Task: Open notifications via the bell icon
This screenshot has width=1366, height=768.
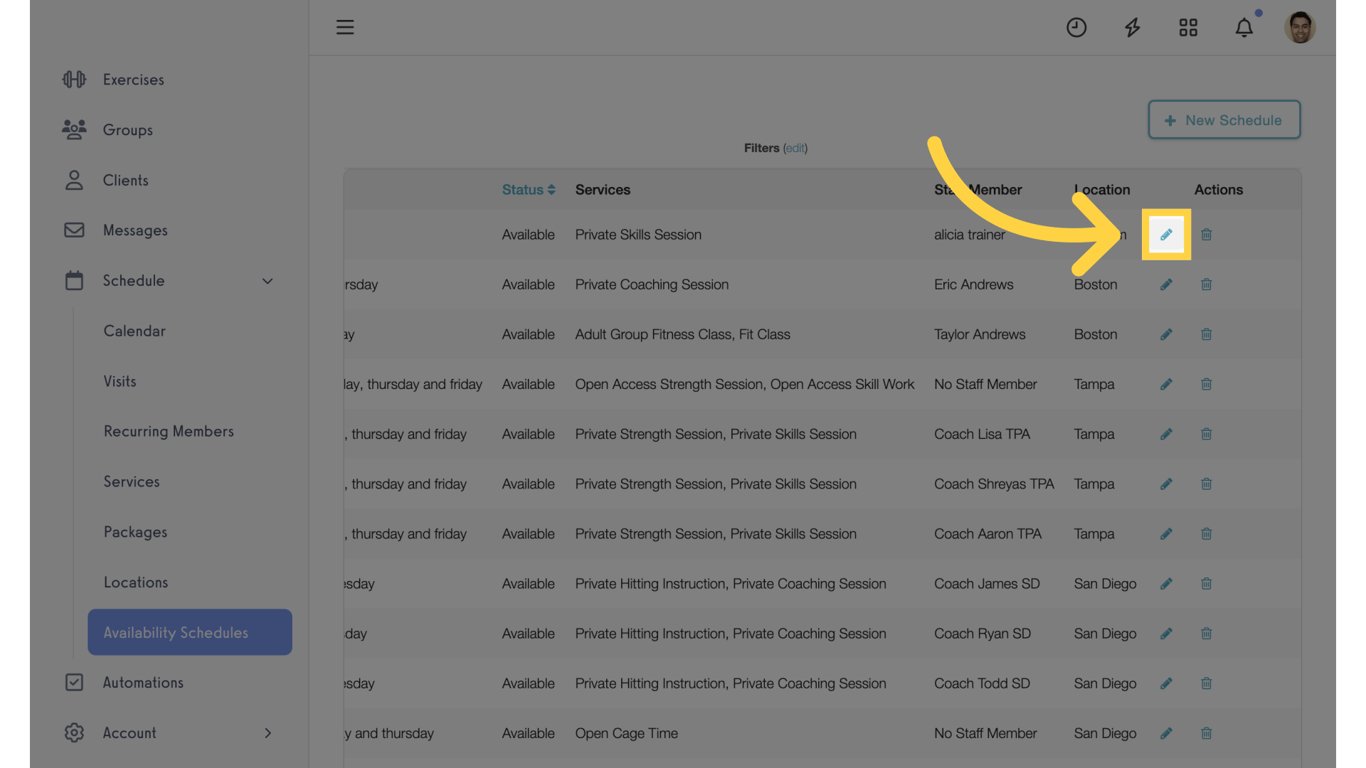Action: tap(1244, 27)
